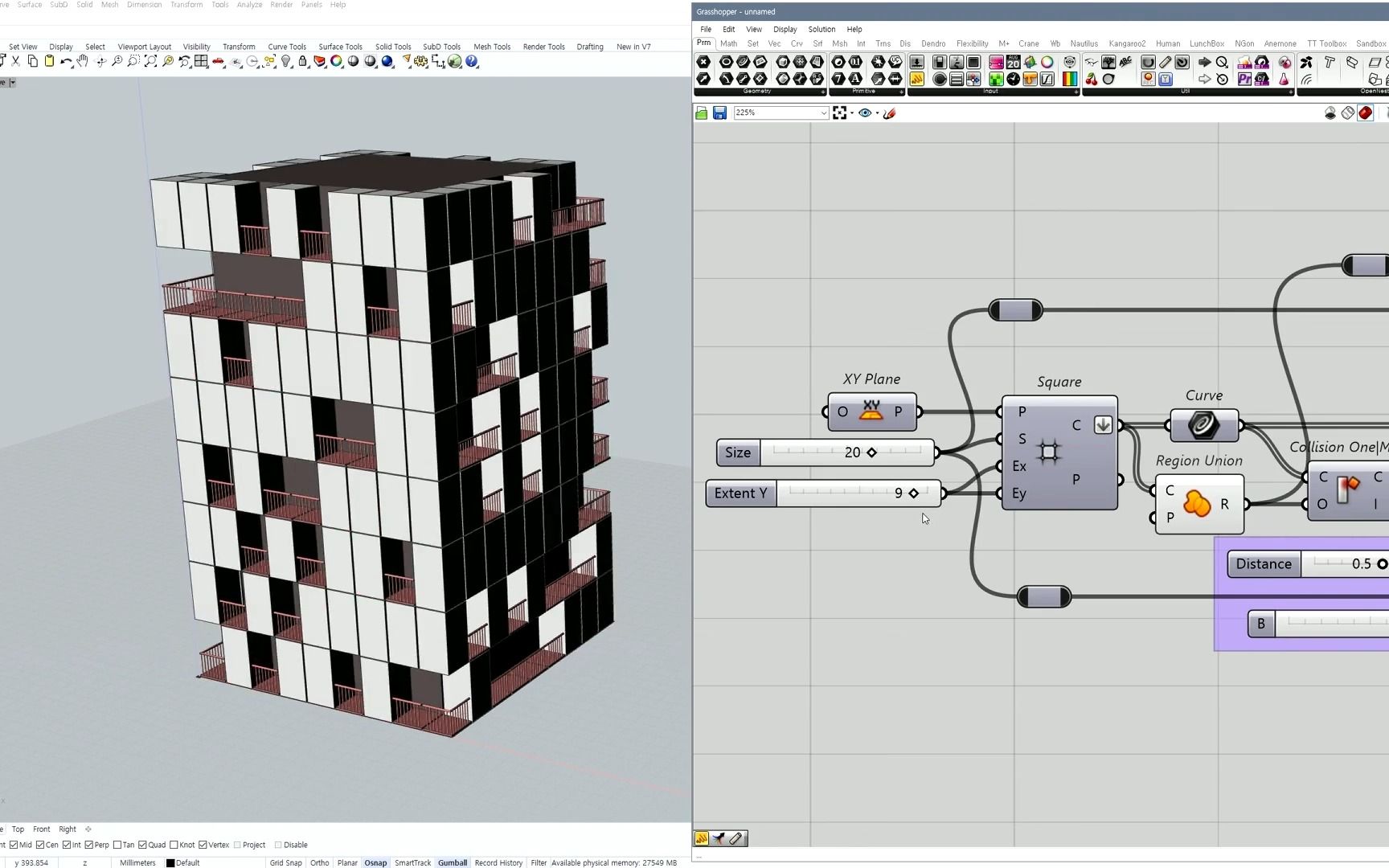Save the Grasshopper file with floppy icon
The height and width of the screenshot is (868, 1389).
(719, 113)
